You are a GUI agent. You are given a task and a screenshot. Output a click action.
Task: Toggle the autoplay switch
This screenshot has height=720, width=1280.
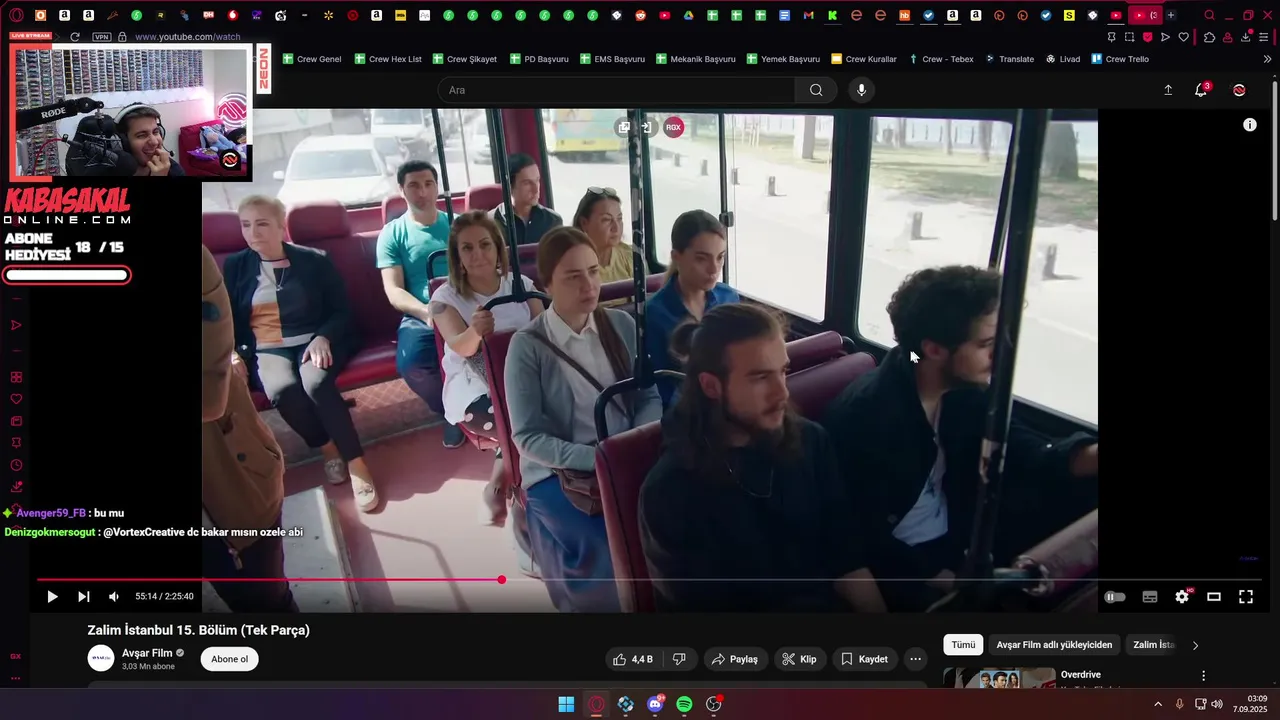tap(1115, 597)
